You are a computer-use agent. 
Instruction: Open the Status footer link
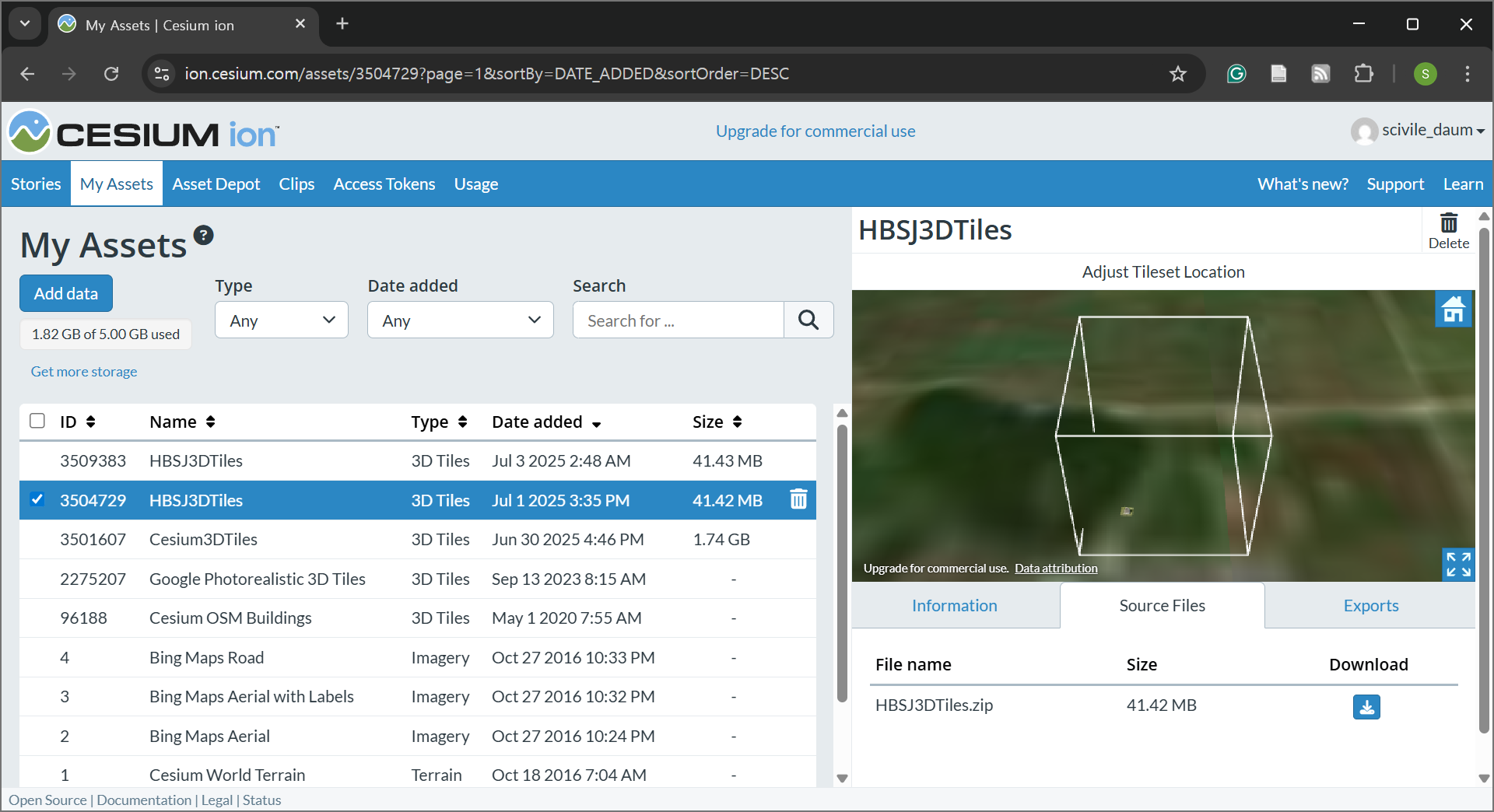point(261,800)
